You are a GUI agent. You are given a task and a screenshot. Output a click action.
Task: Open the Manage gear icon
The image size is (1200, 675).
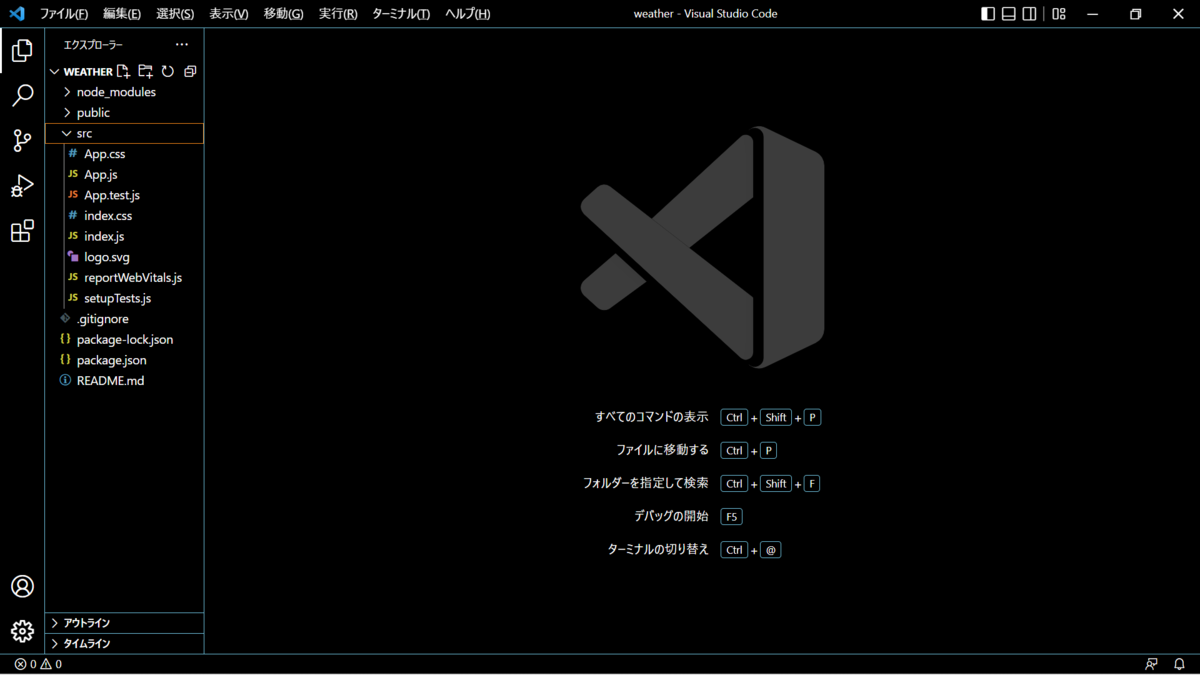pyautogui.click(x=22, y=631)
